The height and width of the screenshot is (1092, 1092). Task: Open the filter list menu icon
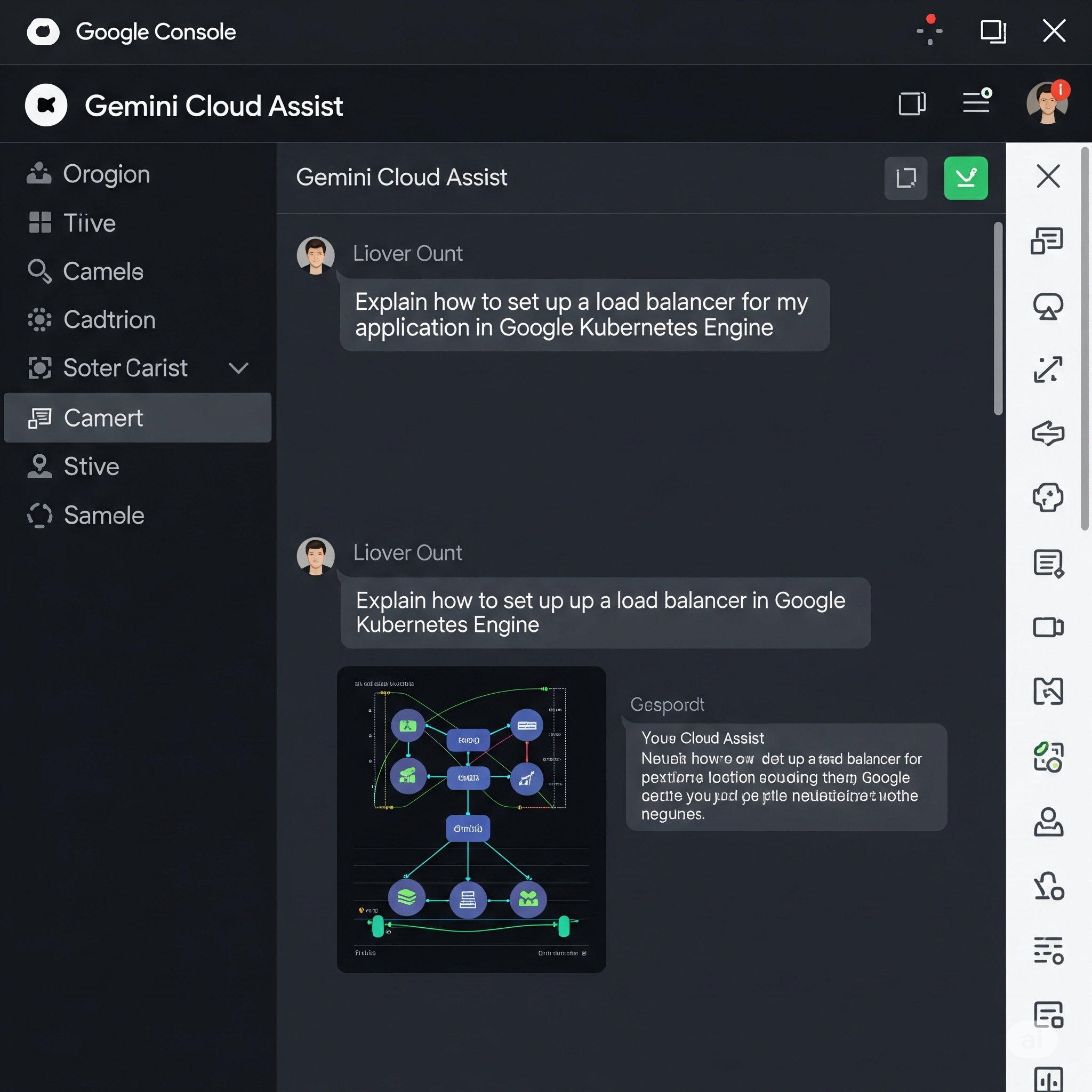(977, 101)
